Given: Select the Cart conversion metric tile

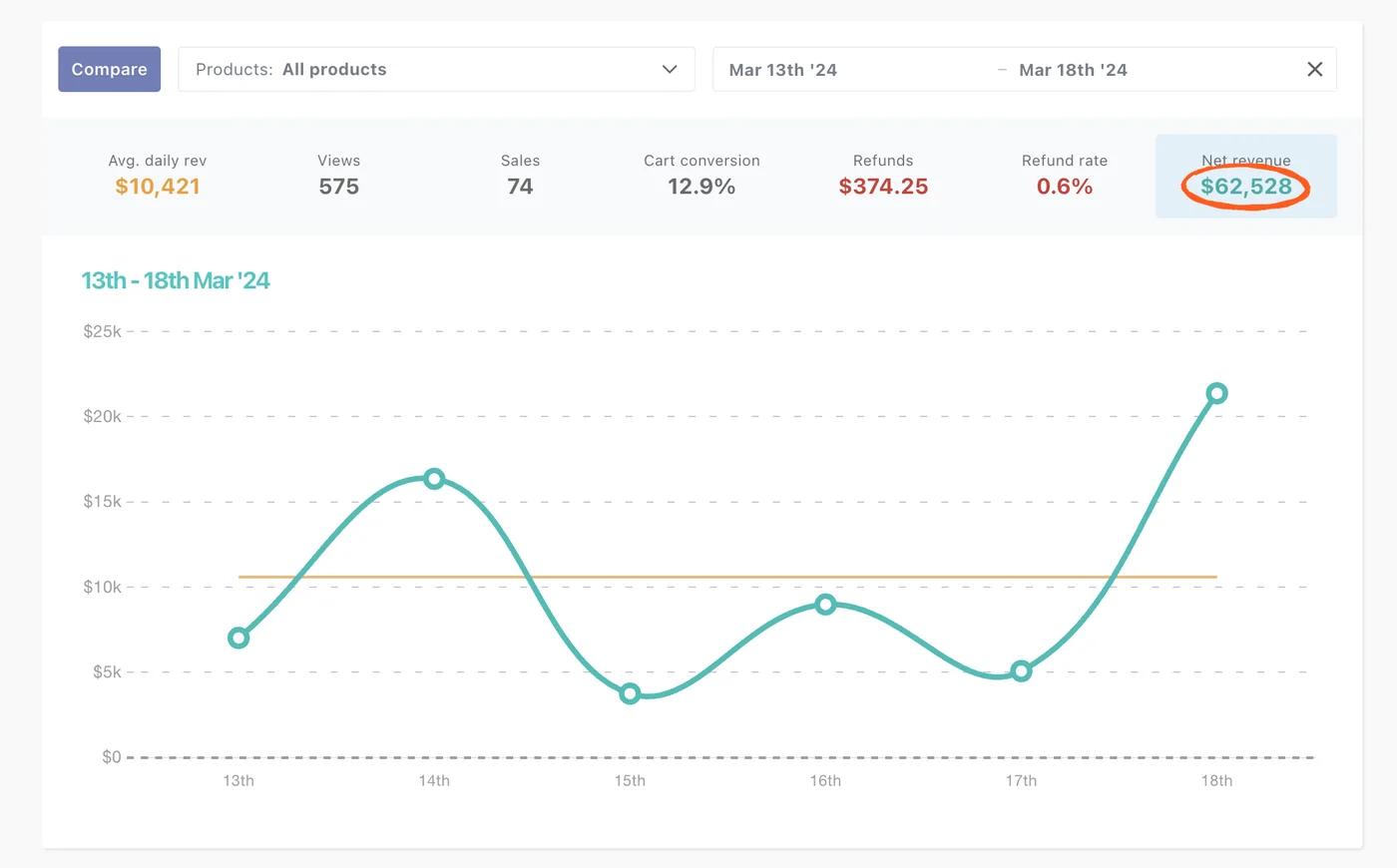Looking at the screenshot, I should [701, 176].
